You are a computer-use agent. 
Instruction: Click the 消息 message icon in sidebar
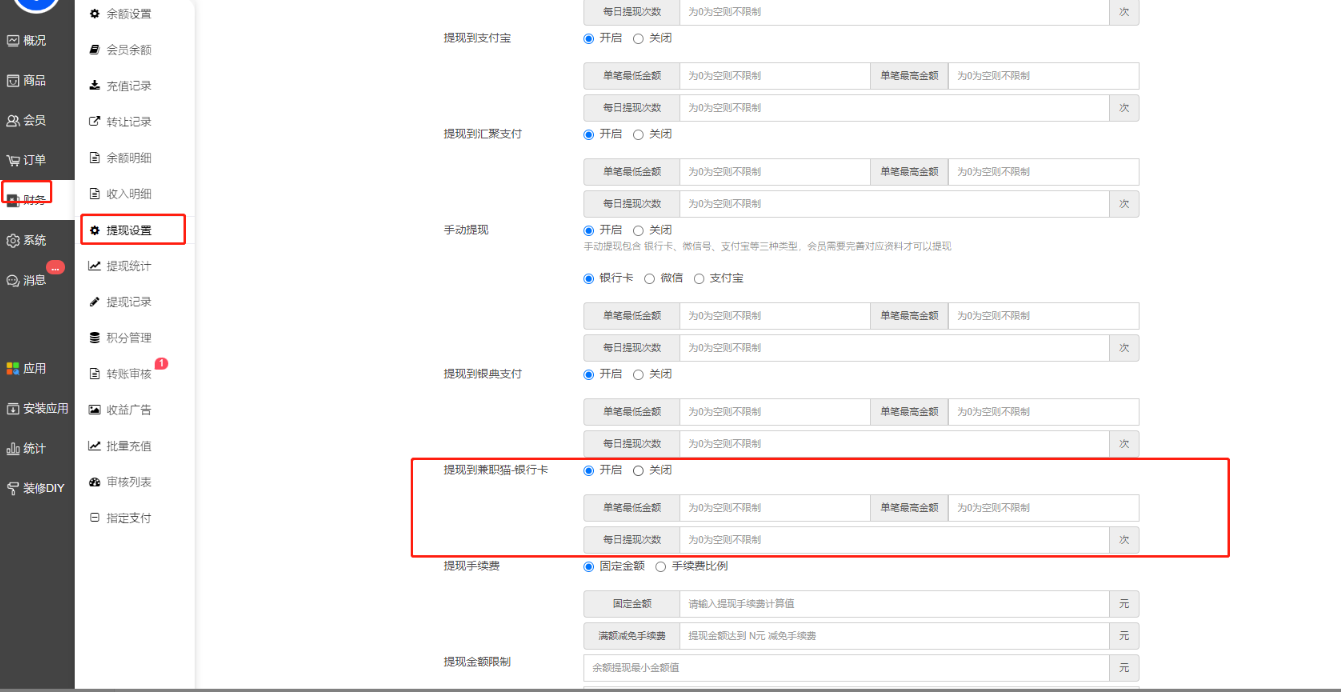13,281
